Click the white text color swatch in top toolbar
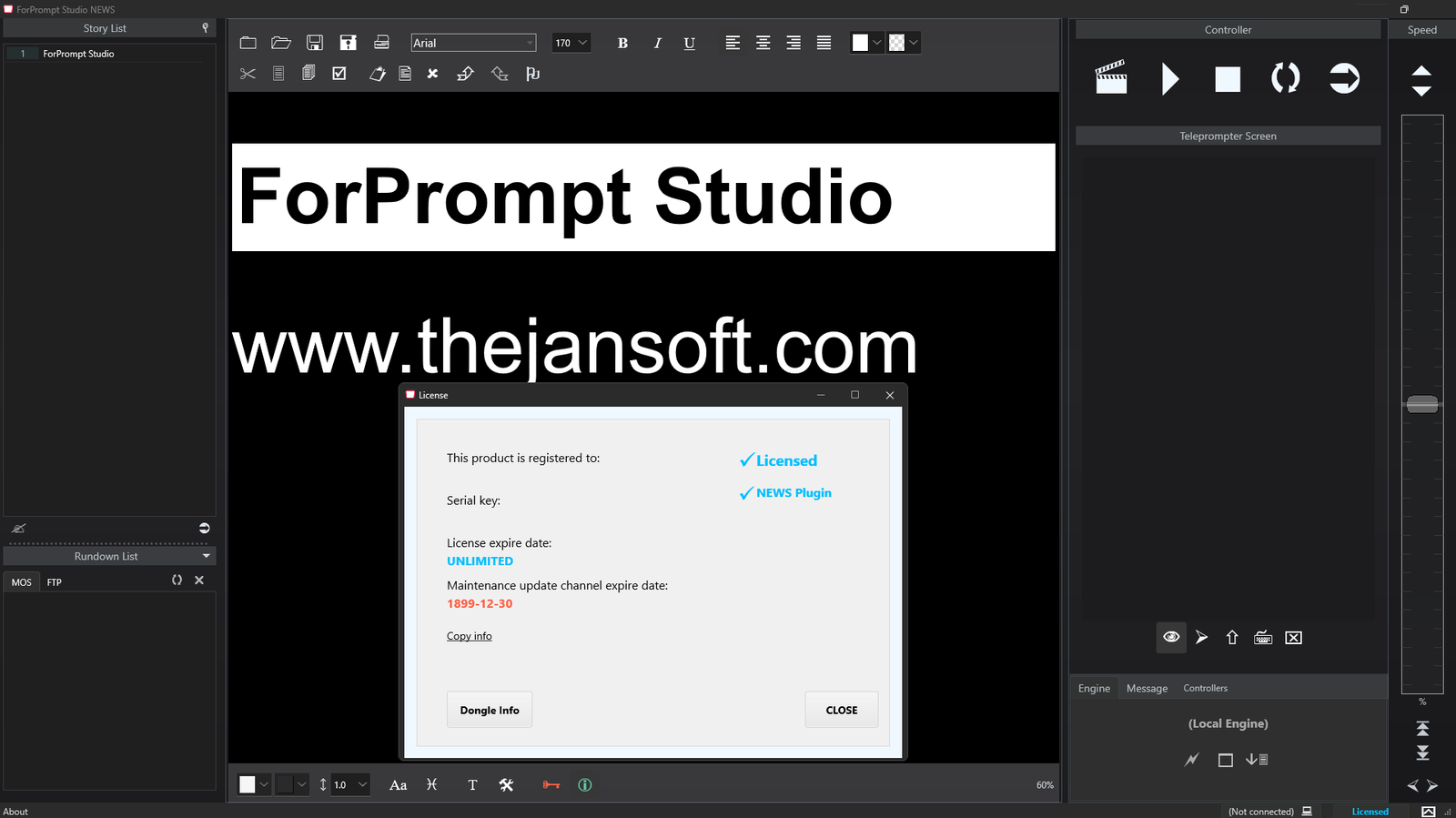This screenshot has height=818, width=1456. click(x=861, y=43)
